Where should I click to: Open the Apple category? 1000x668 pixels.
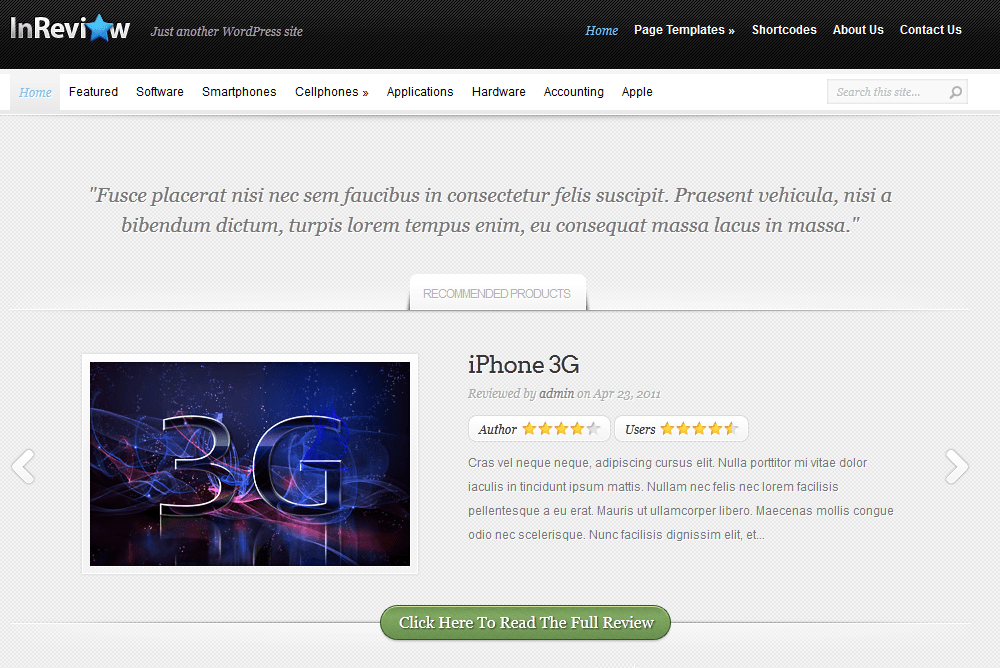point(636,92)
